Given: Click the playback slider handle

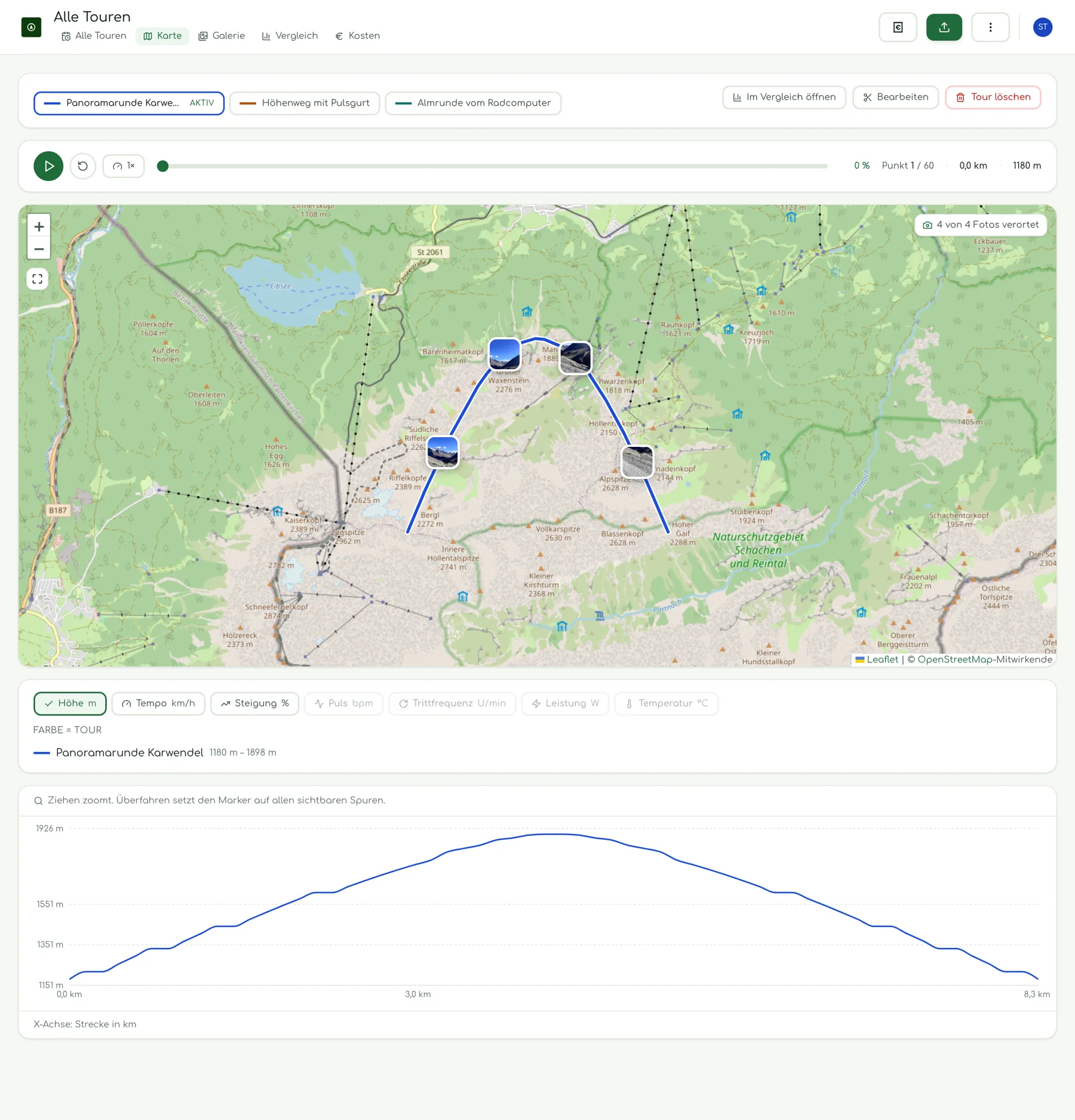Looking at the screenshot, I should tap(162, 166).
